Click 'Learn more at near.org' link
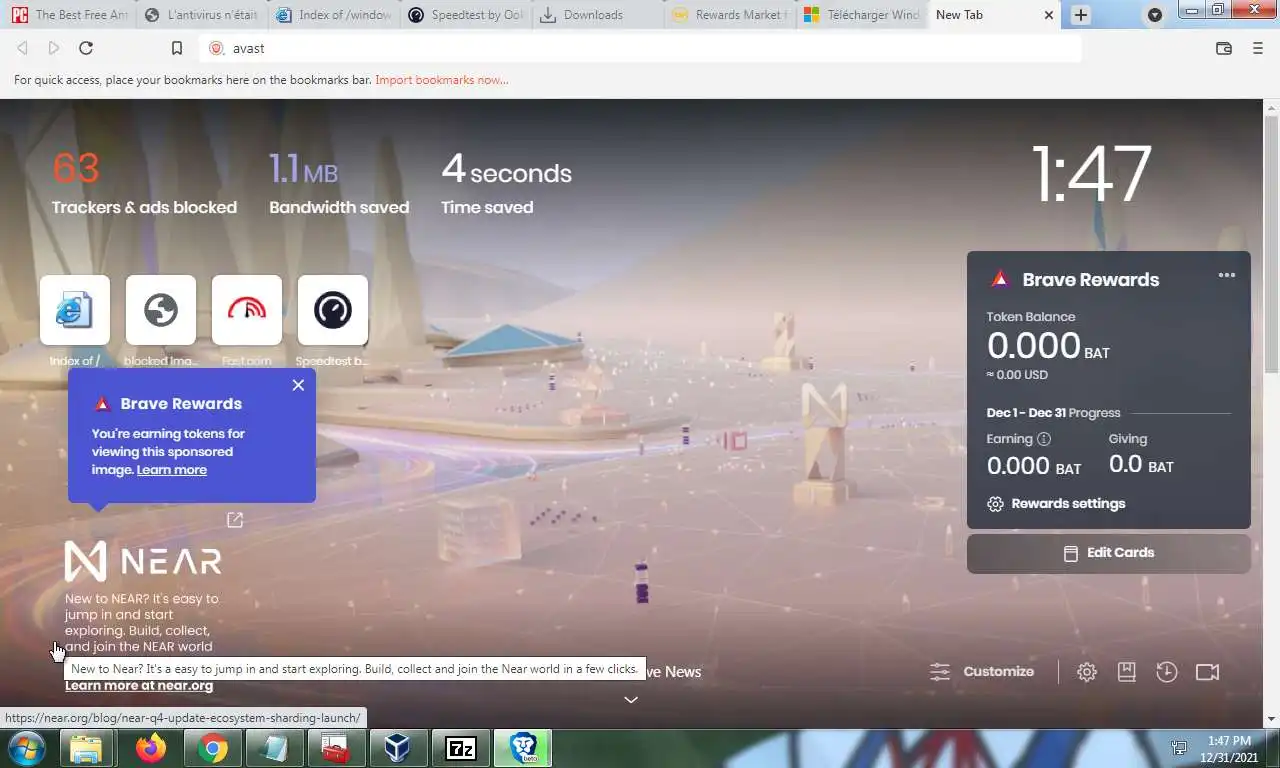 tap(139, 685)
